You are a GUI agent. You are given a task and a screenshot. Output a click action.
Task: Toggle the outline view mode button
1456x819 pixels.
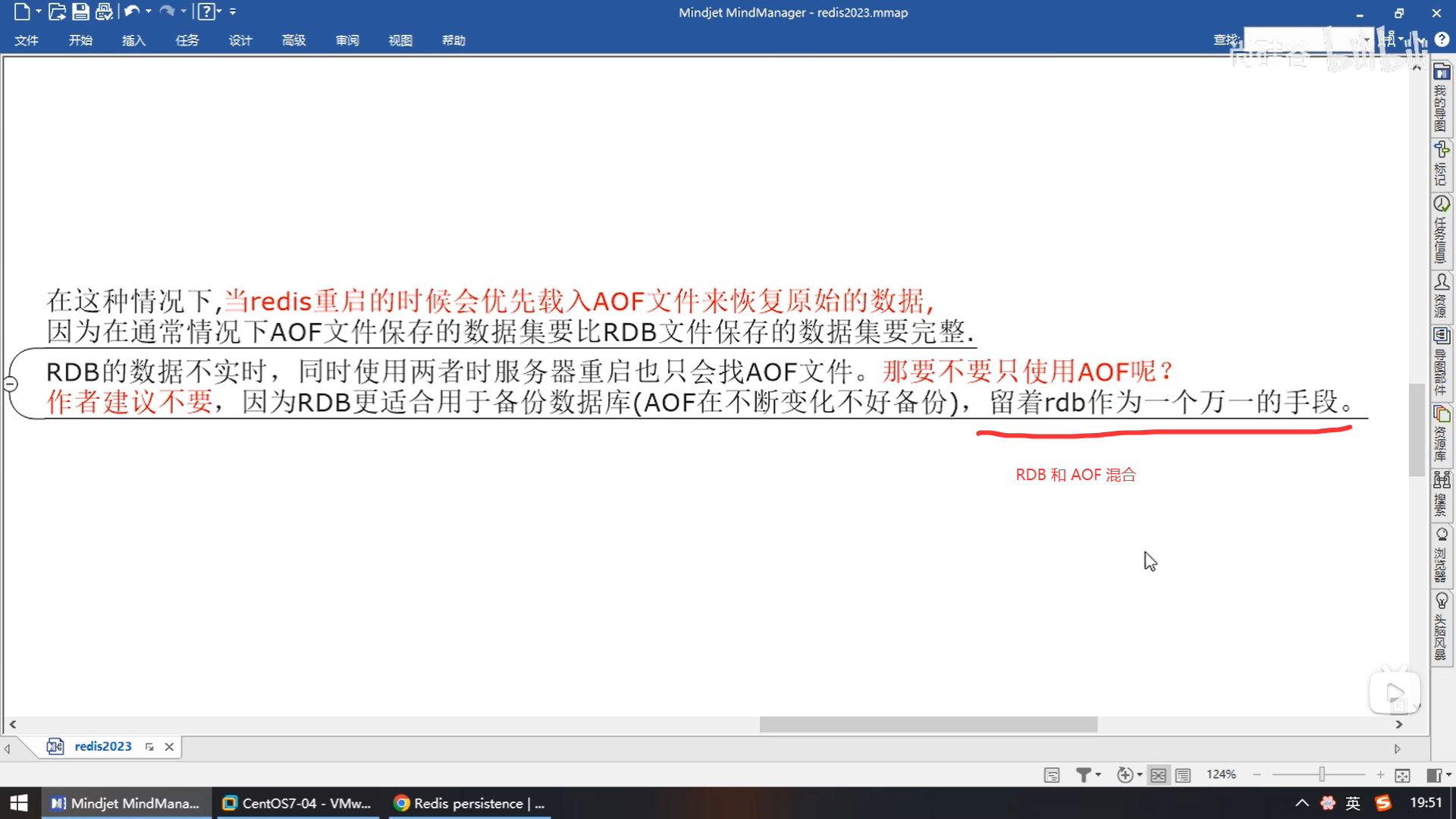pyautogui.click(x=1183, y=775)
